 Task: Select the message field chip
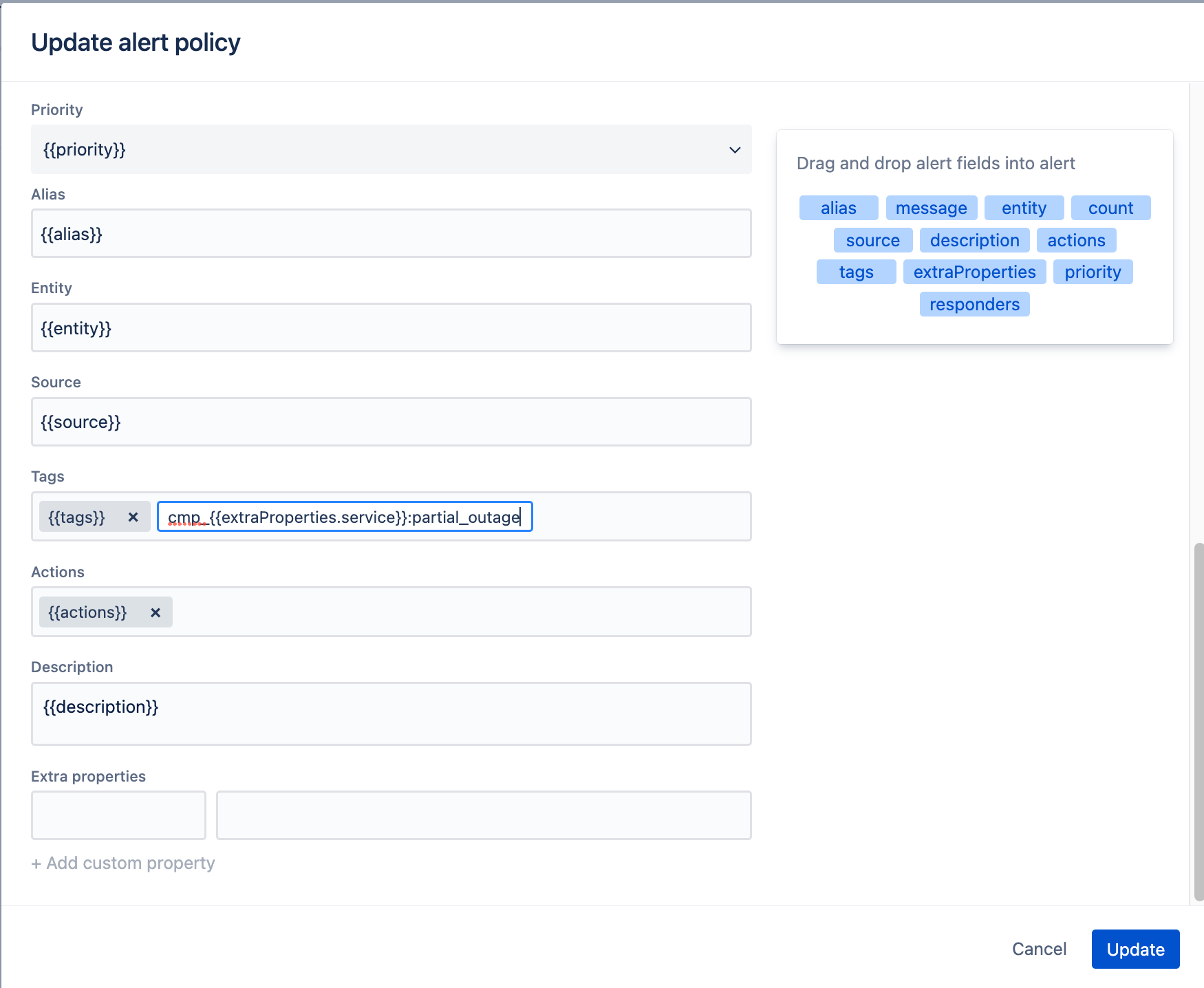point(931,207)
